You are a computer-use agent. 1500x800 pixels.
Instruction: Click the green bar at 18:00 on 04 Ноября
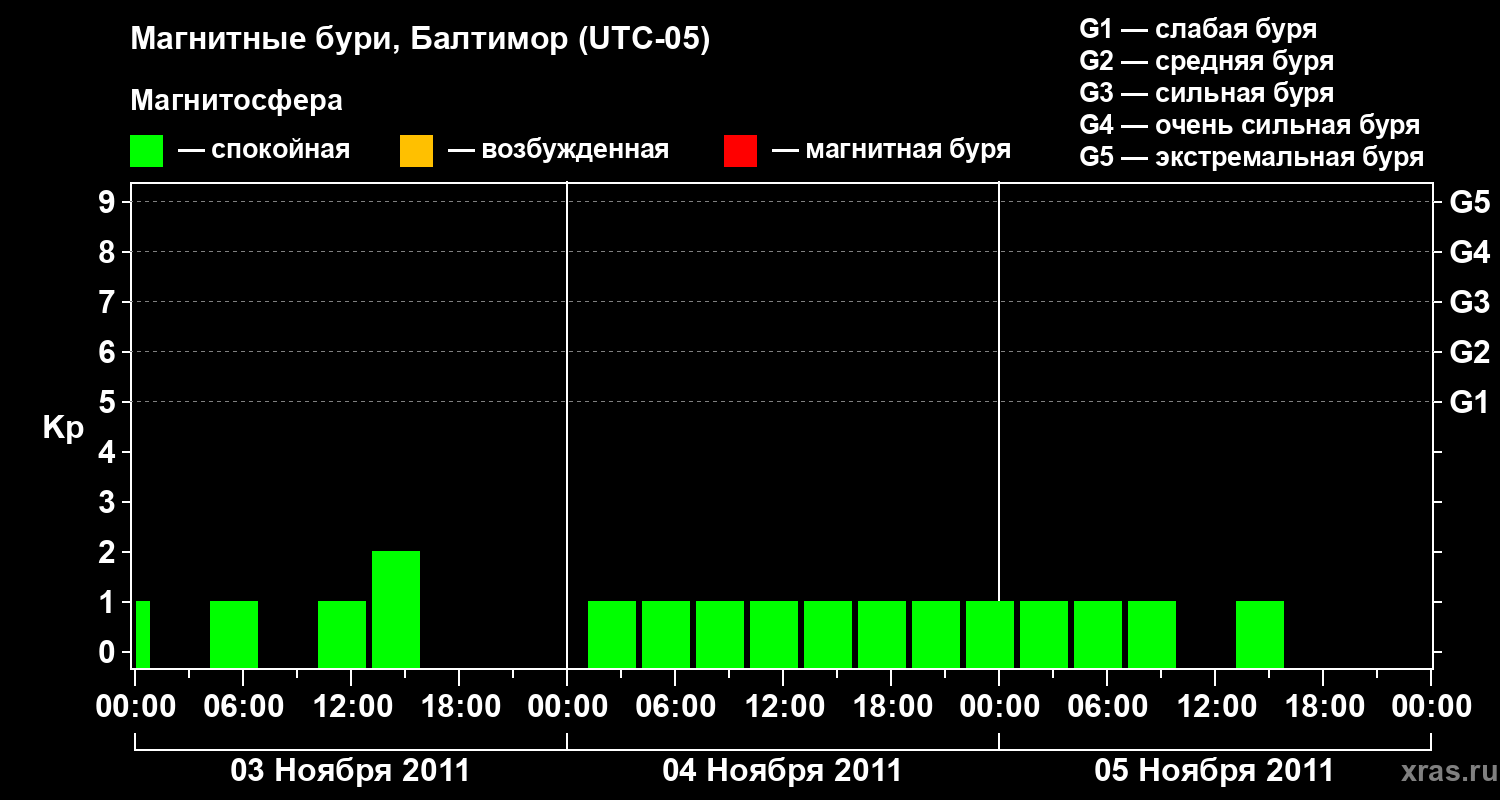(x=882, y=634)
